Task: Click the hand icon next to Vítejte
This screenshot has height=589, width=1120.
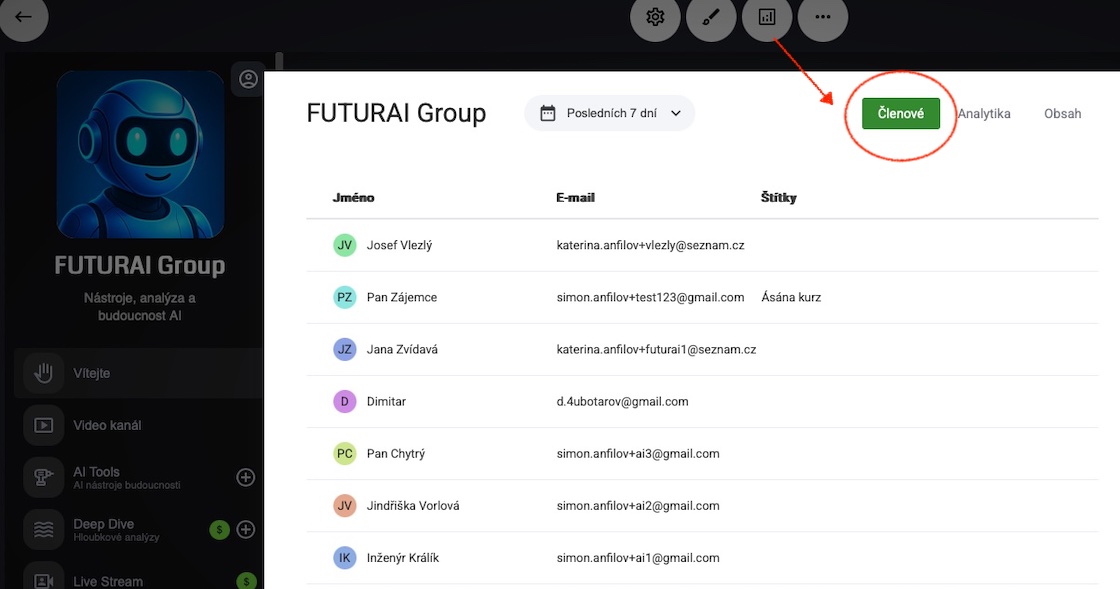Action: [44, 373]
